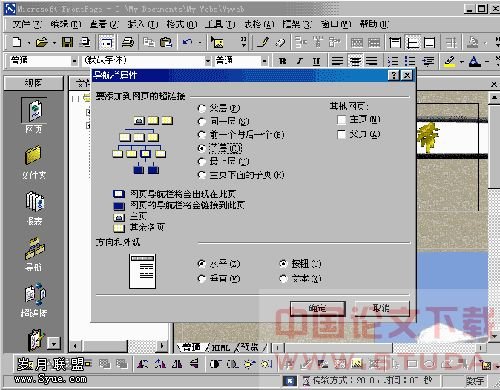Open the Open button dropdown arrow
The image size is (500, 390).
tap(54, 43)
